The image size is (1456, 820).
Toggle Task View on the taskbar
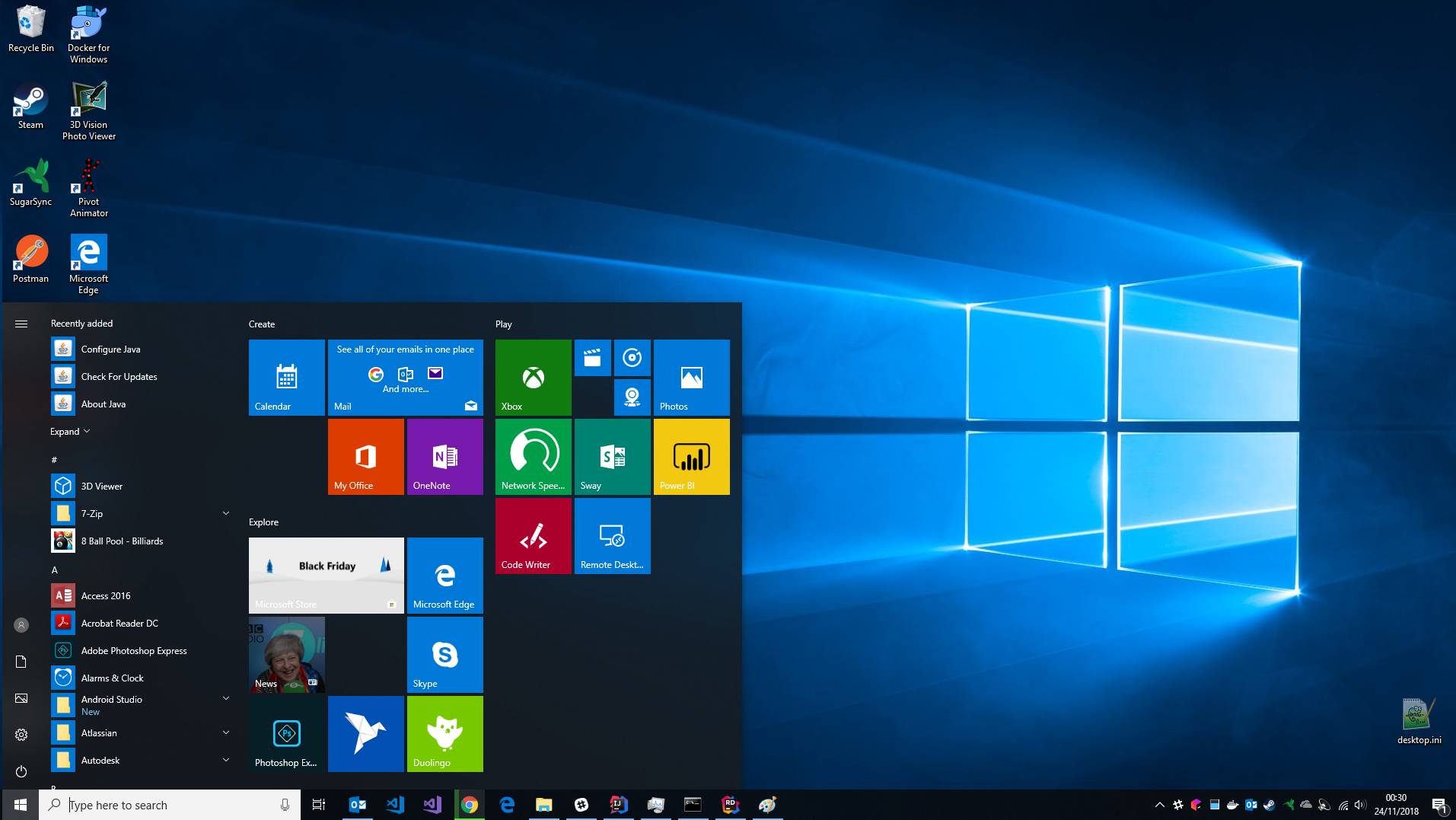coord(319,805)
